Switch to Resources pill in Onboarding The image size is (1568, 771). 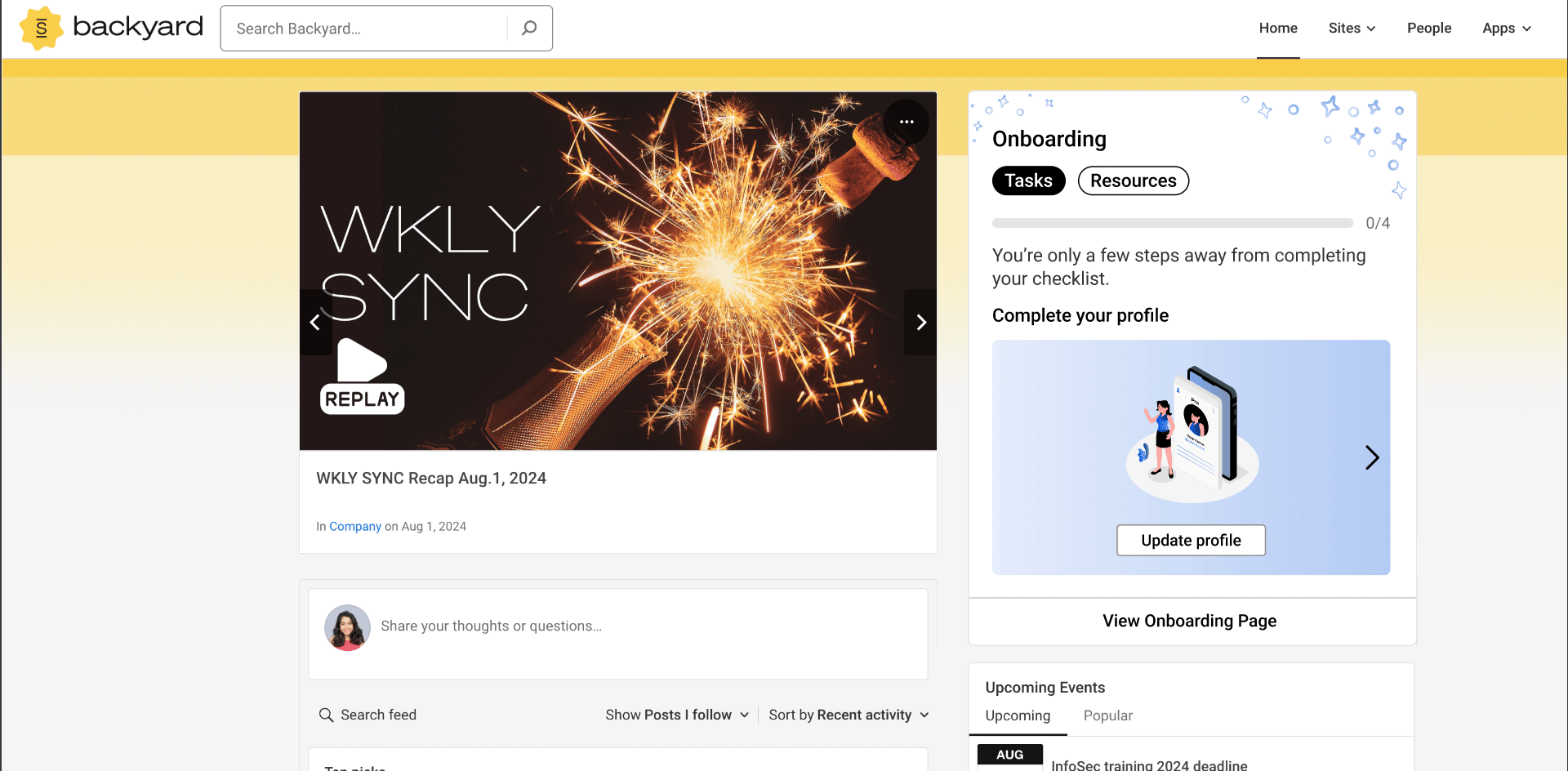pyautogui.click(x=1133, y=180)
